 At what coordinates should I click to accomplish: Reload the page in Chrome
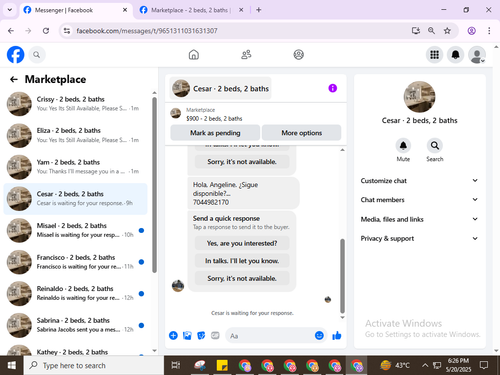tap(46, 31)
